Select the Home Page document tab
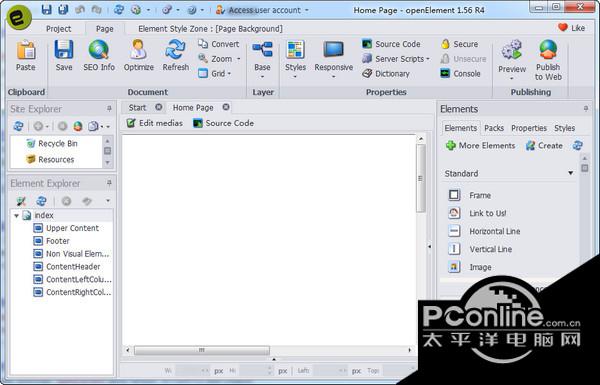This screenshot has height=385, width=600. [193, 108]
